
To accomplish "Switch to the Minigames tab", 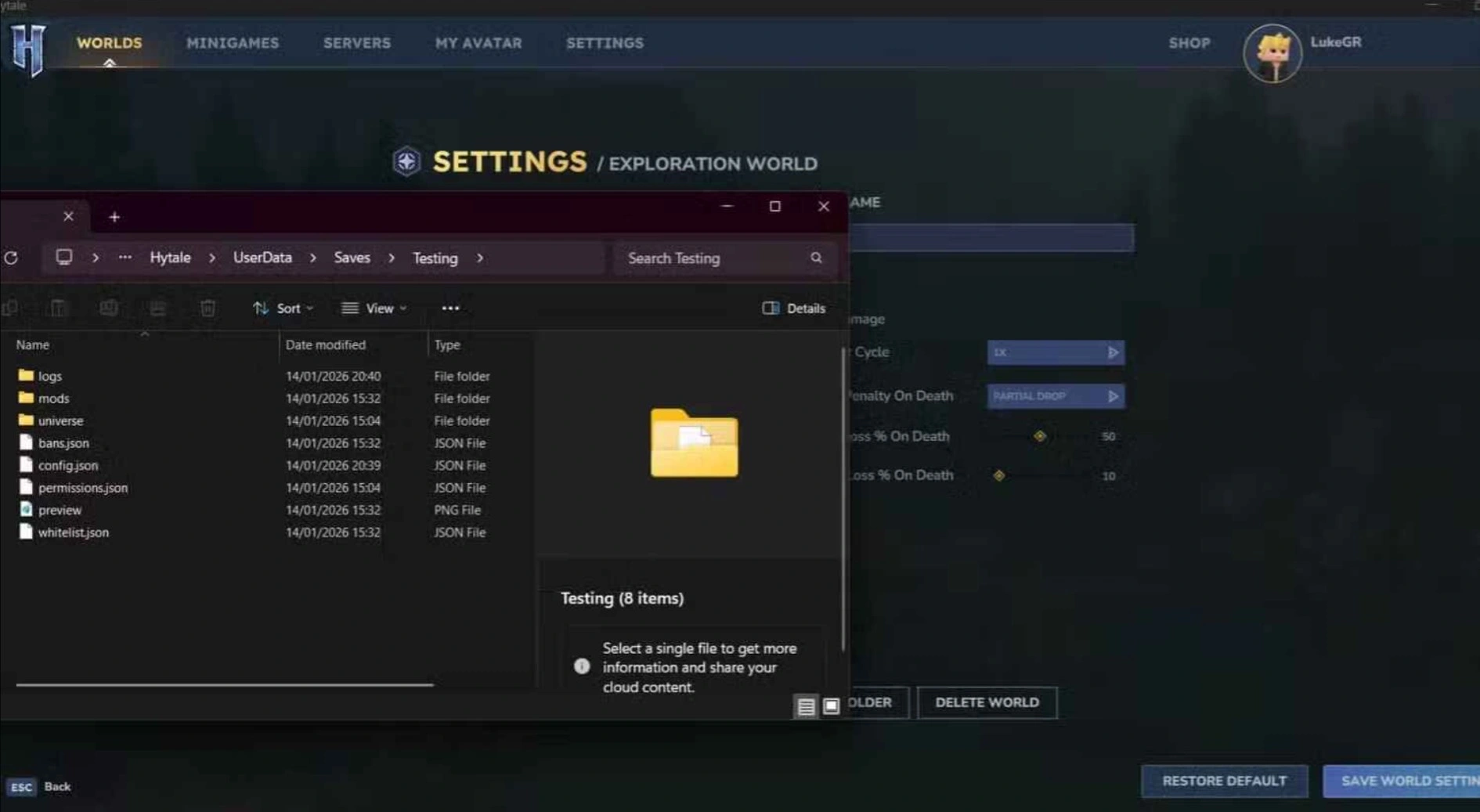I will click(x=233, y=43).
